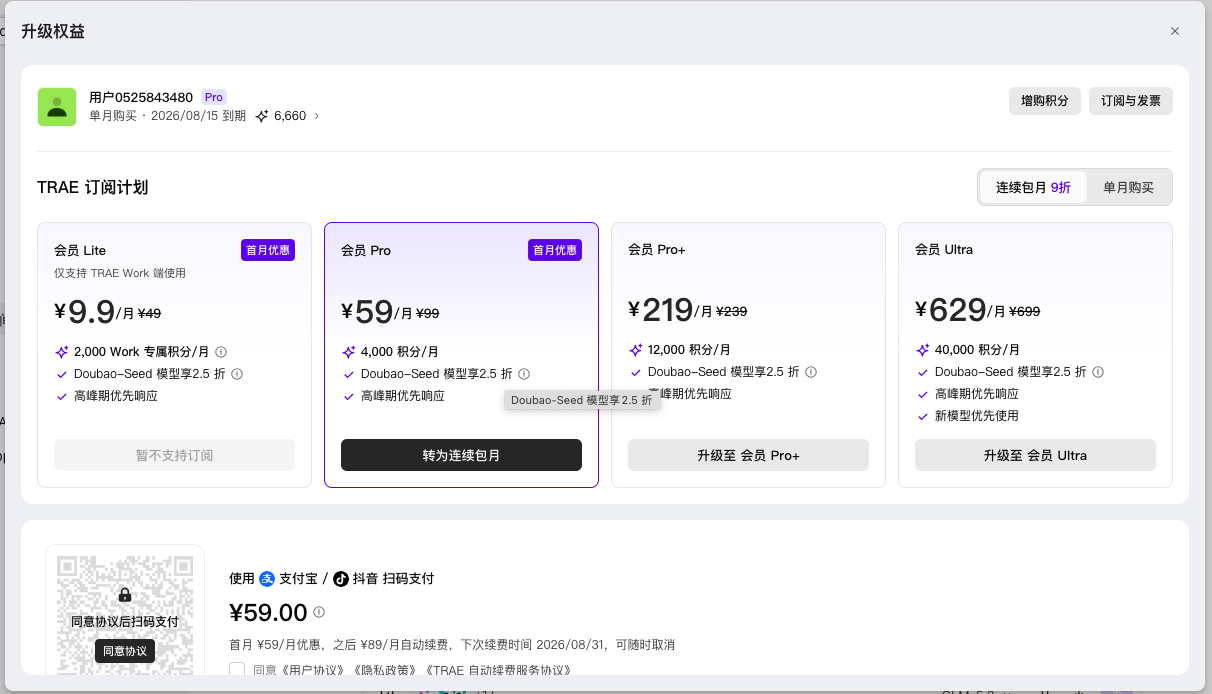Click the disabled 暂不支持订阅 button
Image resolution: width=1212 pixels, height=694 pixels.
pos(175,455)
